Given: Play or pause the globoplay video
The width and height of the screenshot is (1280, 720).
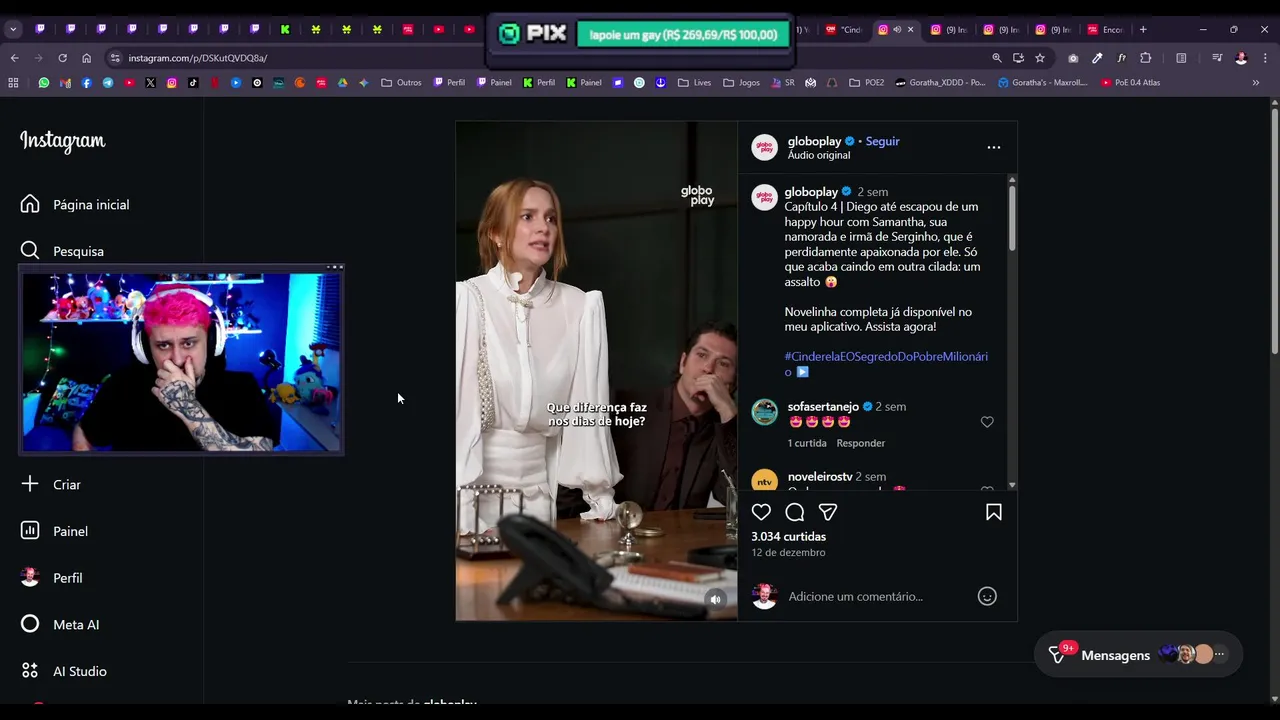Looking at the screenshot, I should pos(596,371).
